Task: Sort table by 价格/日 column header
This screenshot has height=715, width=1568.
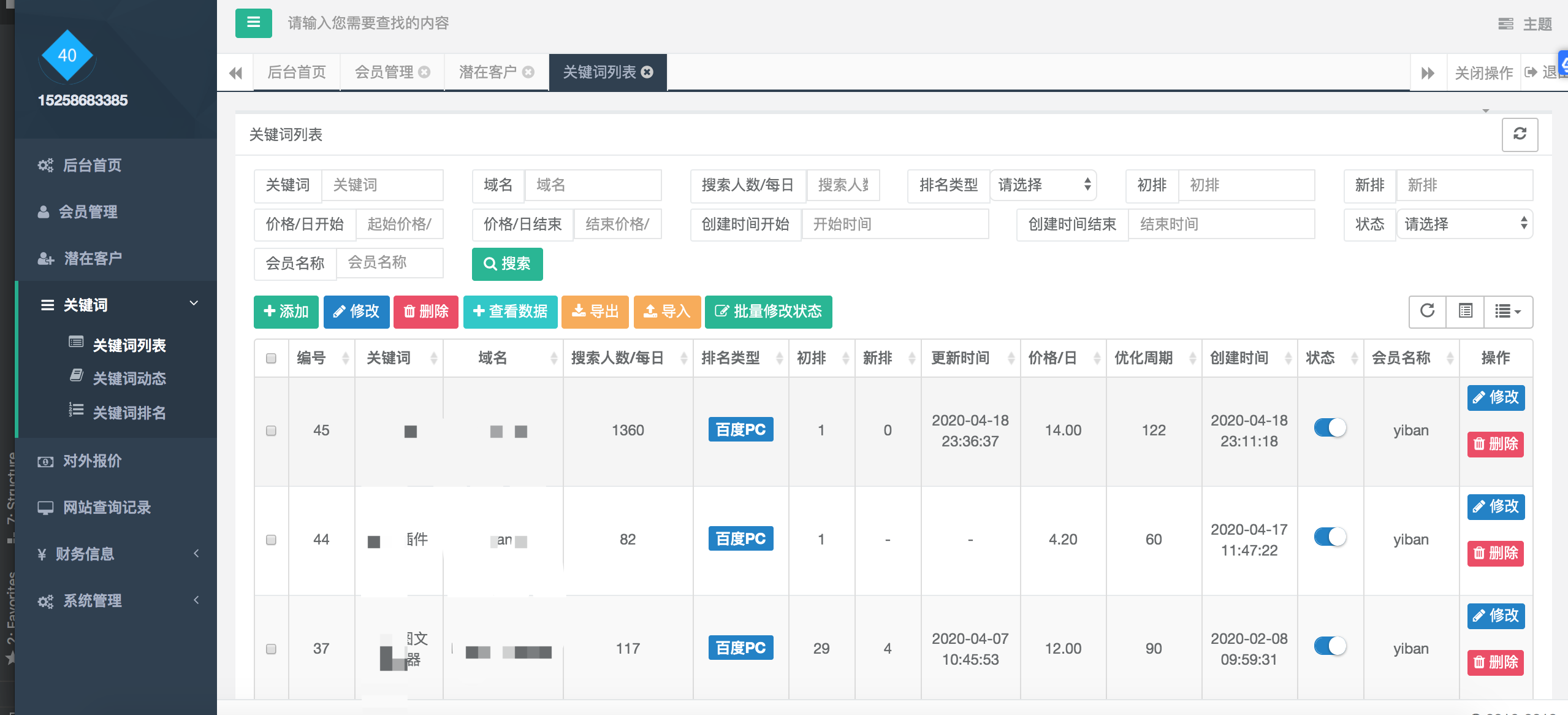Action: (1064, 358)
